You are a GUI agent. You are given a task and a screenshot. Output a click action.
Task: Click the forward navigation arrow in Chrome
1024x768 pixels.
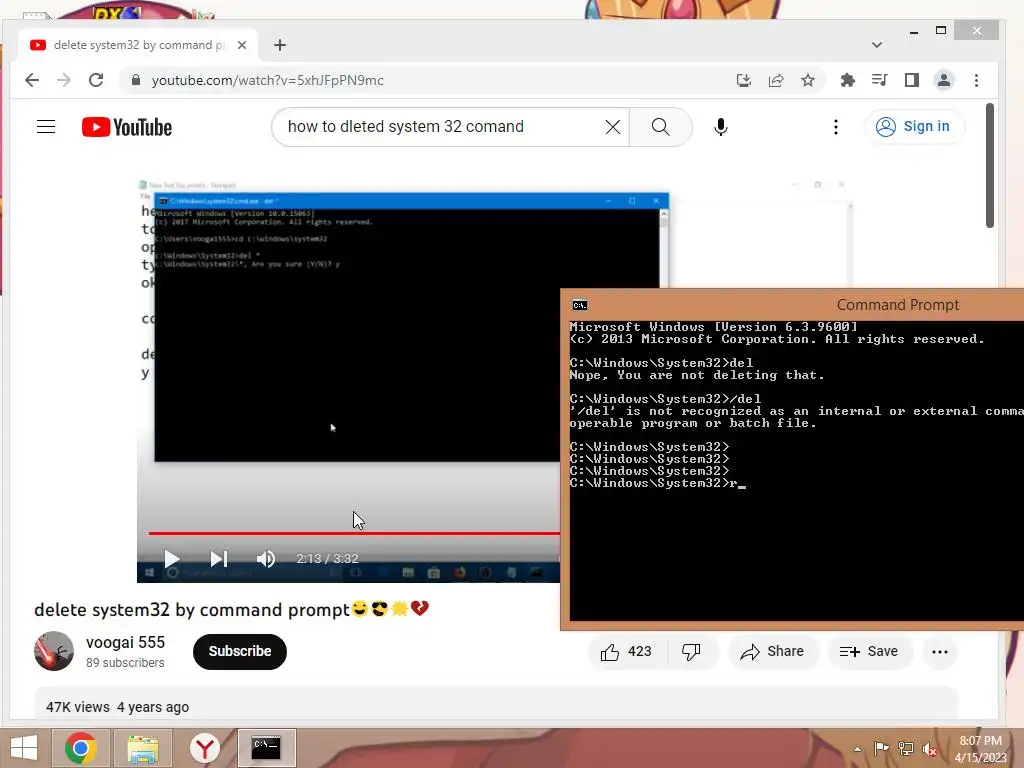64,80
